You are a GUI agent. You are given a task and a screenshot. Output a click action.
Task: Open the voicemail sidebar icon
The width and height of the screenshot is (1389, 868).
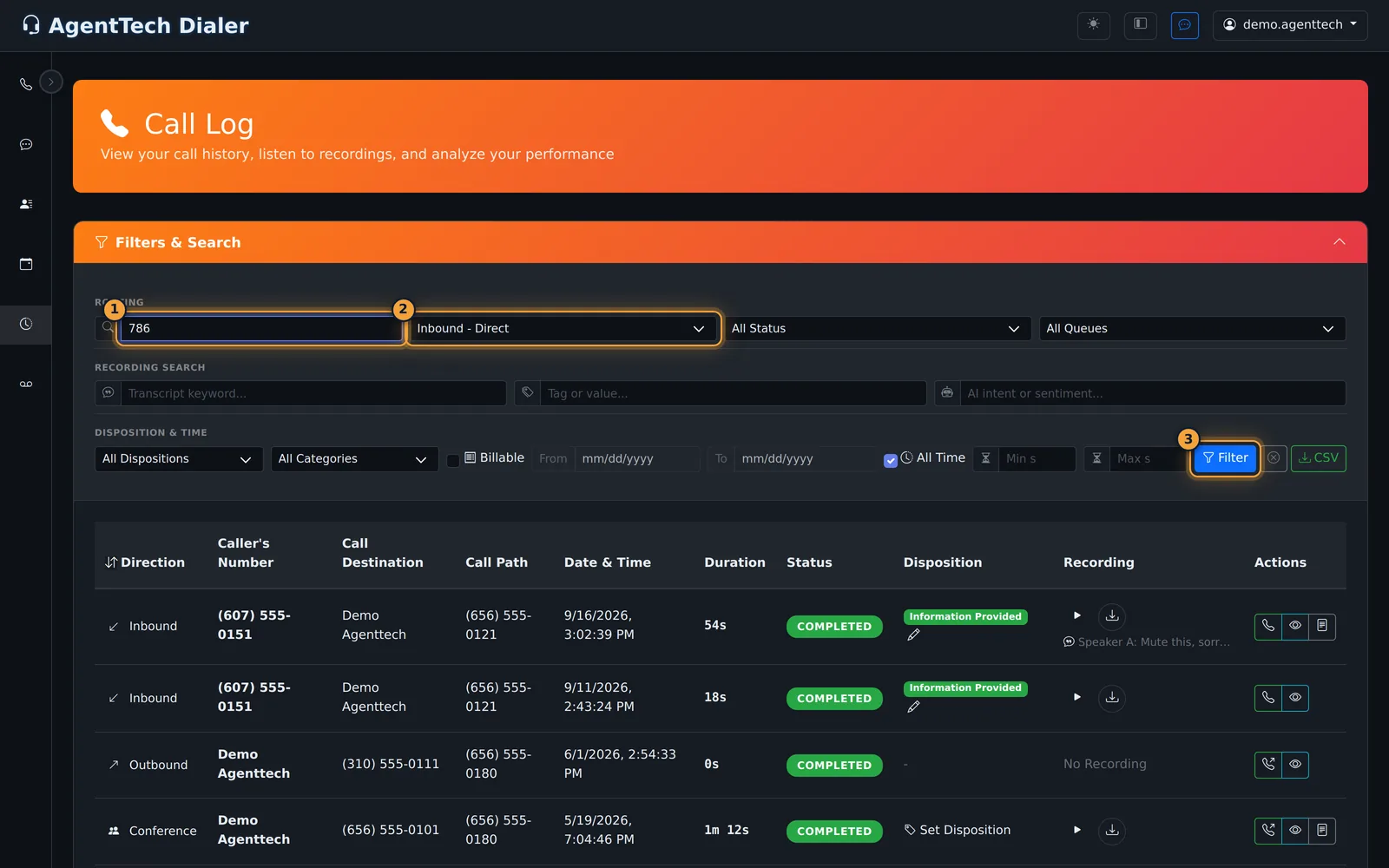click(26, 384)
